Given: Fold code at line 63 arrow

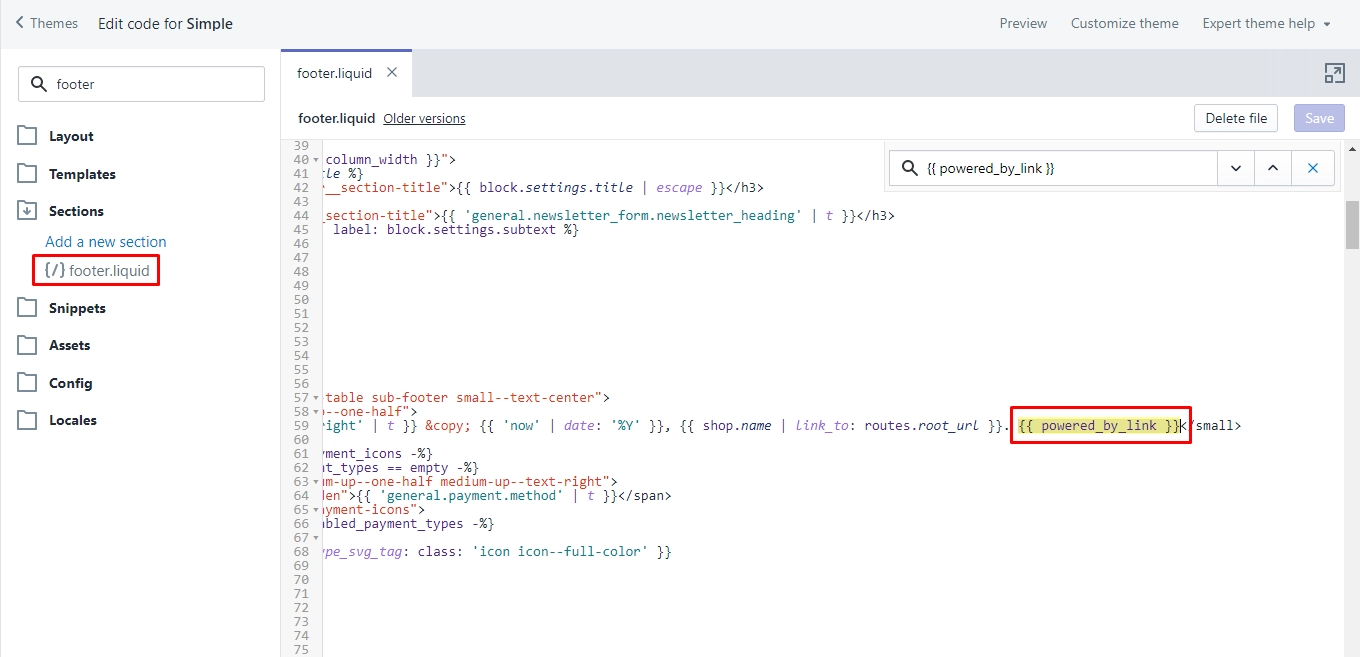Looking at the screenshot, I should click(316, 482).
